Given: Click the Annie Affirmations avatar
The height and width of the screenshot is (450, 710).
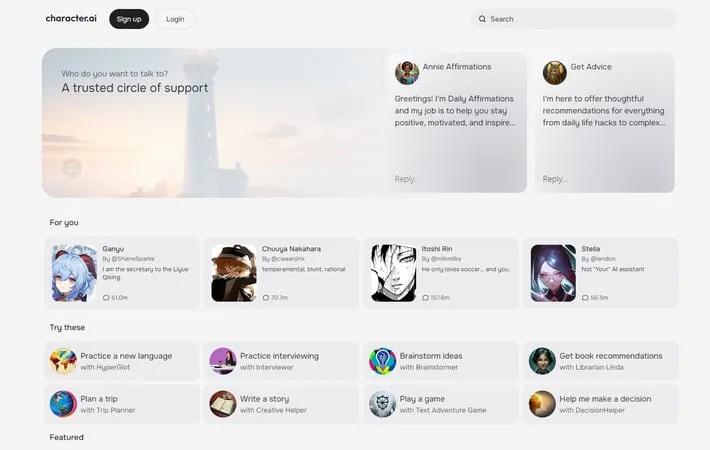Looking at the screenshot, I should (x=407, y=72).
